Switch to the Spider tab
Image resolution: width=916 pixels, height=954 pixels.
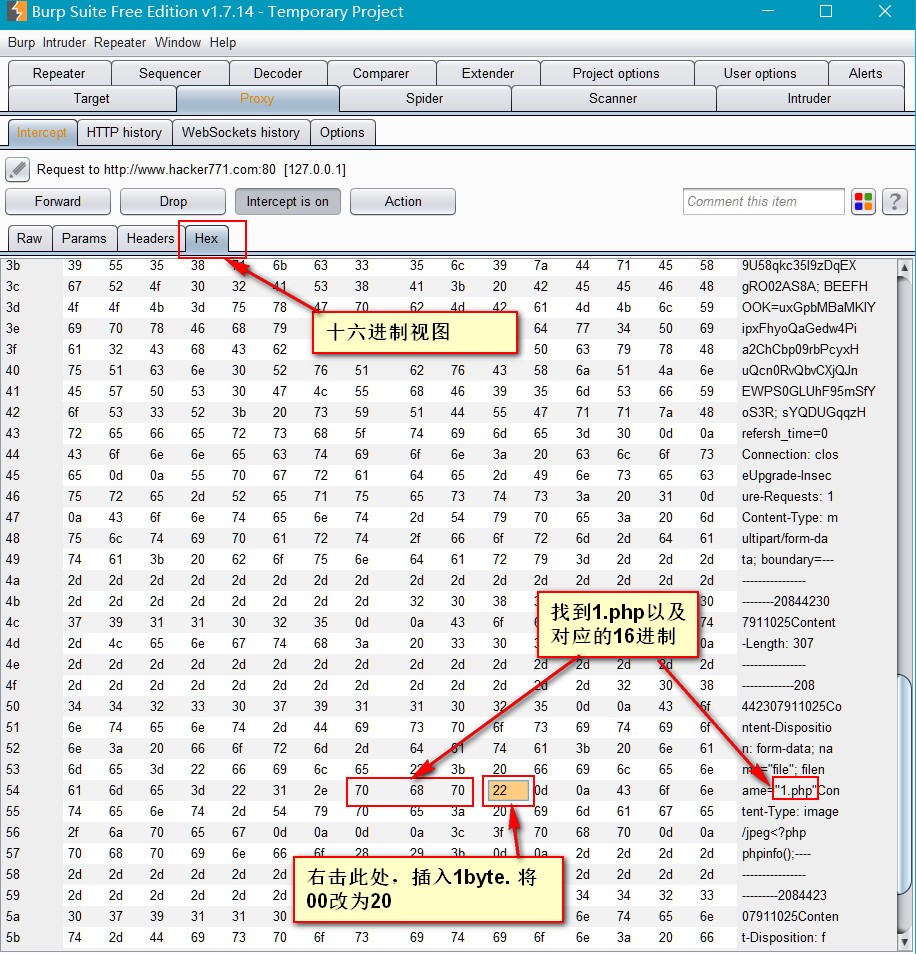pos(425,99)
